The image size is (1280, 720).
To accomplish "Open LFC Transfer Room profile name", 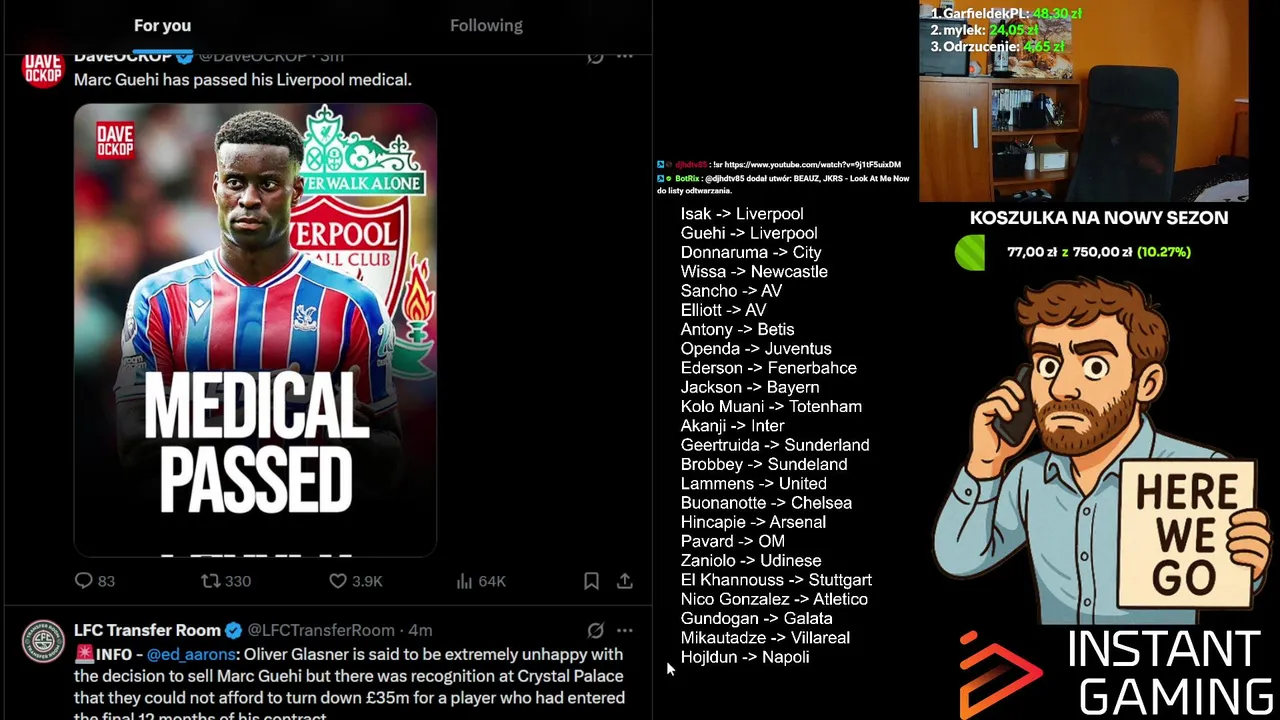I will point(147,630).
